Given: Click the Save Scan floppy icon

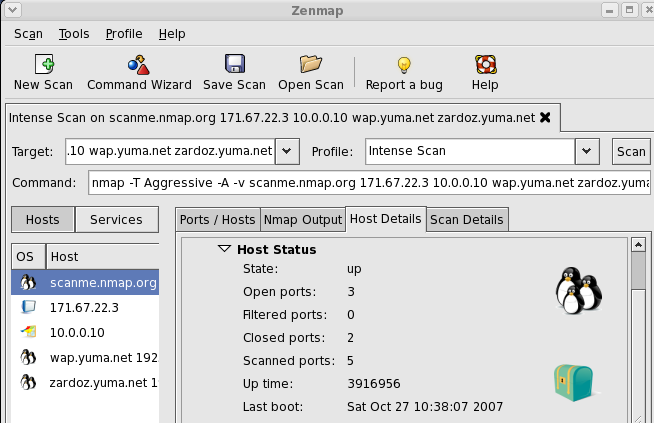Looking at the screenshot, I should click(x=235, y=64).
